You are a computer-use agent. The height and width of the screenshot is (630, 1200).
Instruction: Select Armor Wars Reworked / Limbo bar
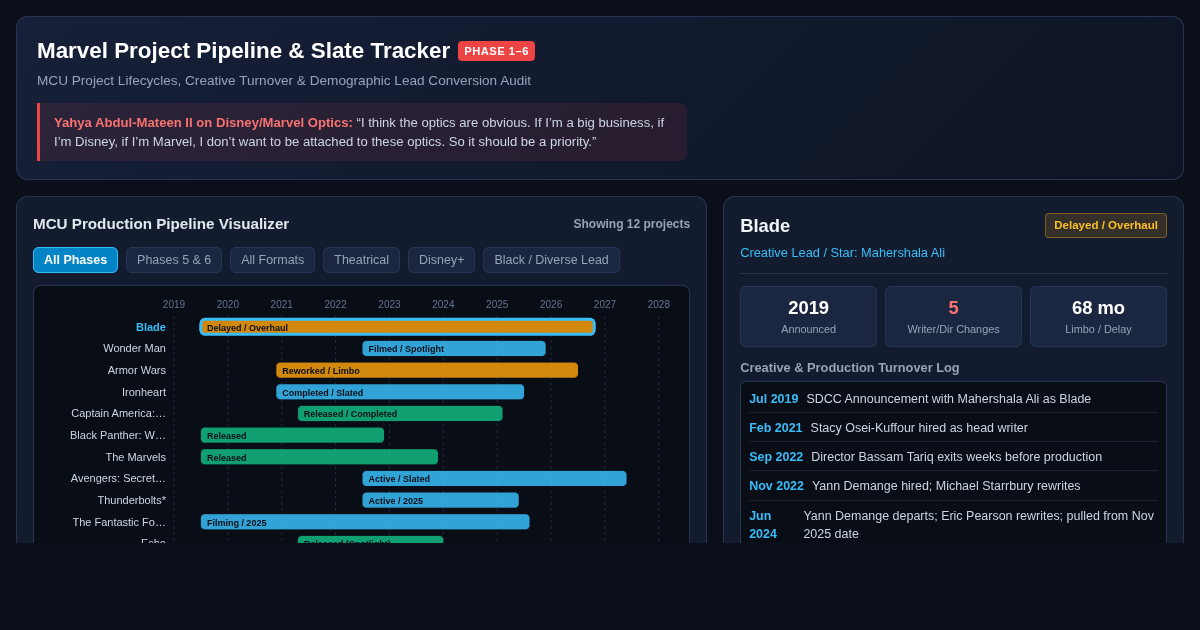(x=427, y=370)
